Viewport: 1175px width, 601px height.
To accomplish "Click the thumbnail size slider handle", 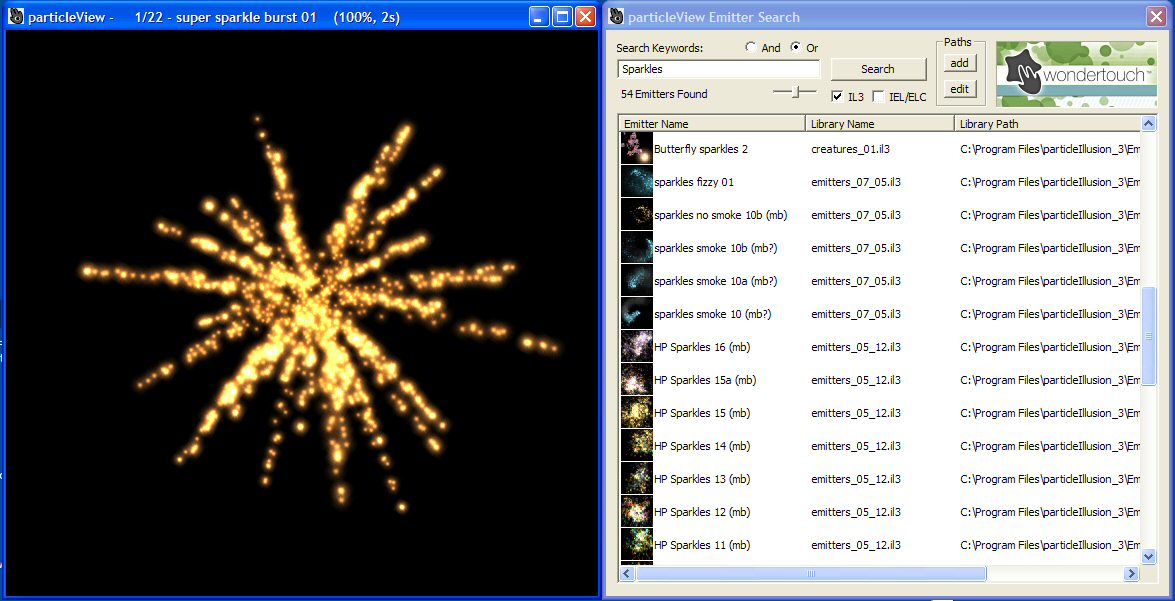I will (796, 92).
